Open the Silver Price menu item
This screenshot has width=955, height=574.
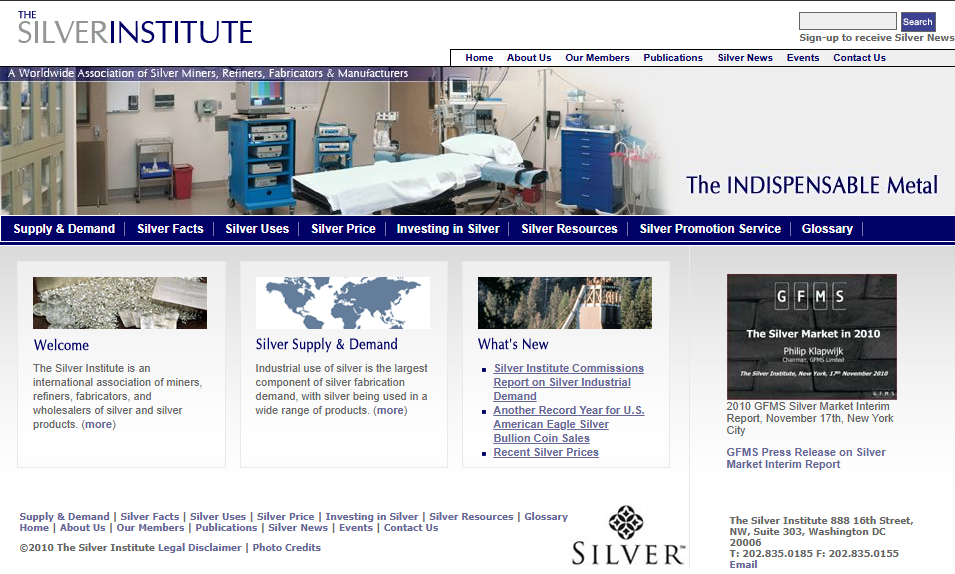point(343,229)
